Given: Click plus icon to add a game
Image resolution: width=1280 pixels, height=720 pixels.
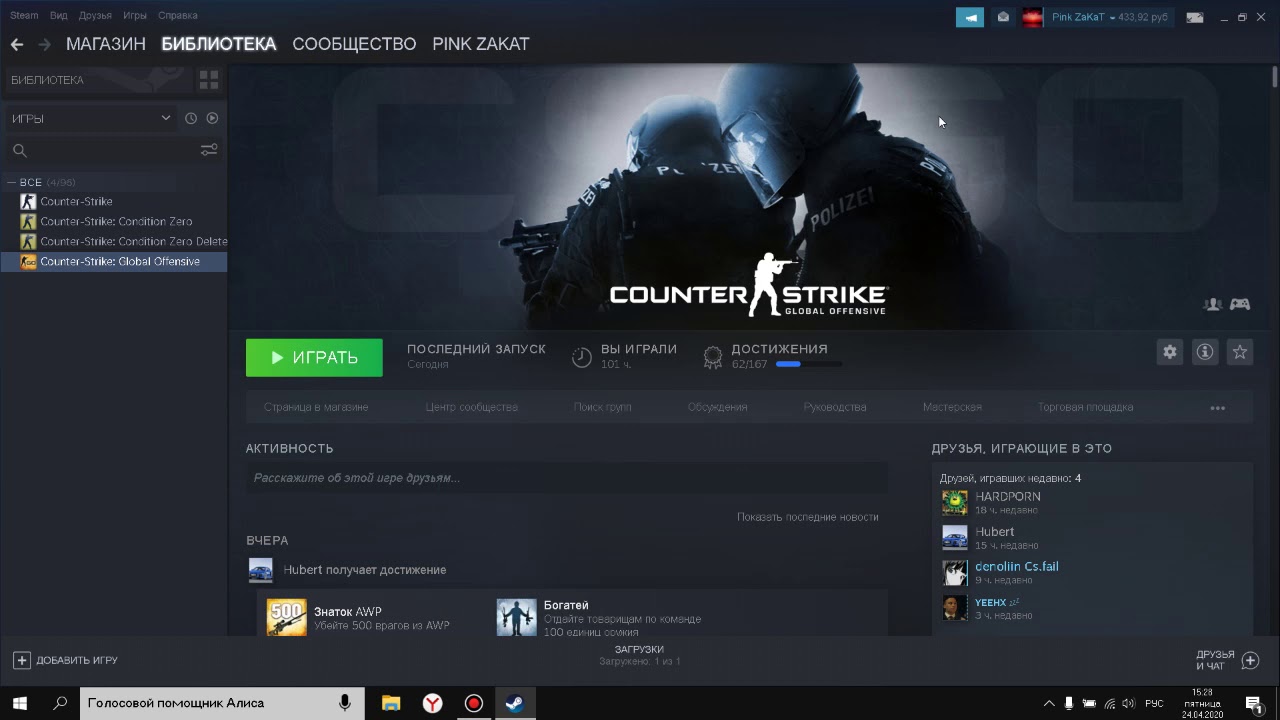Looking at the screenshot, I should (21, 660).
